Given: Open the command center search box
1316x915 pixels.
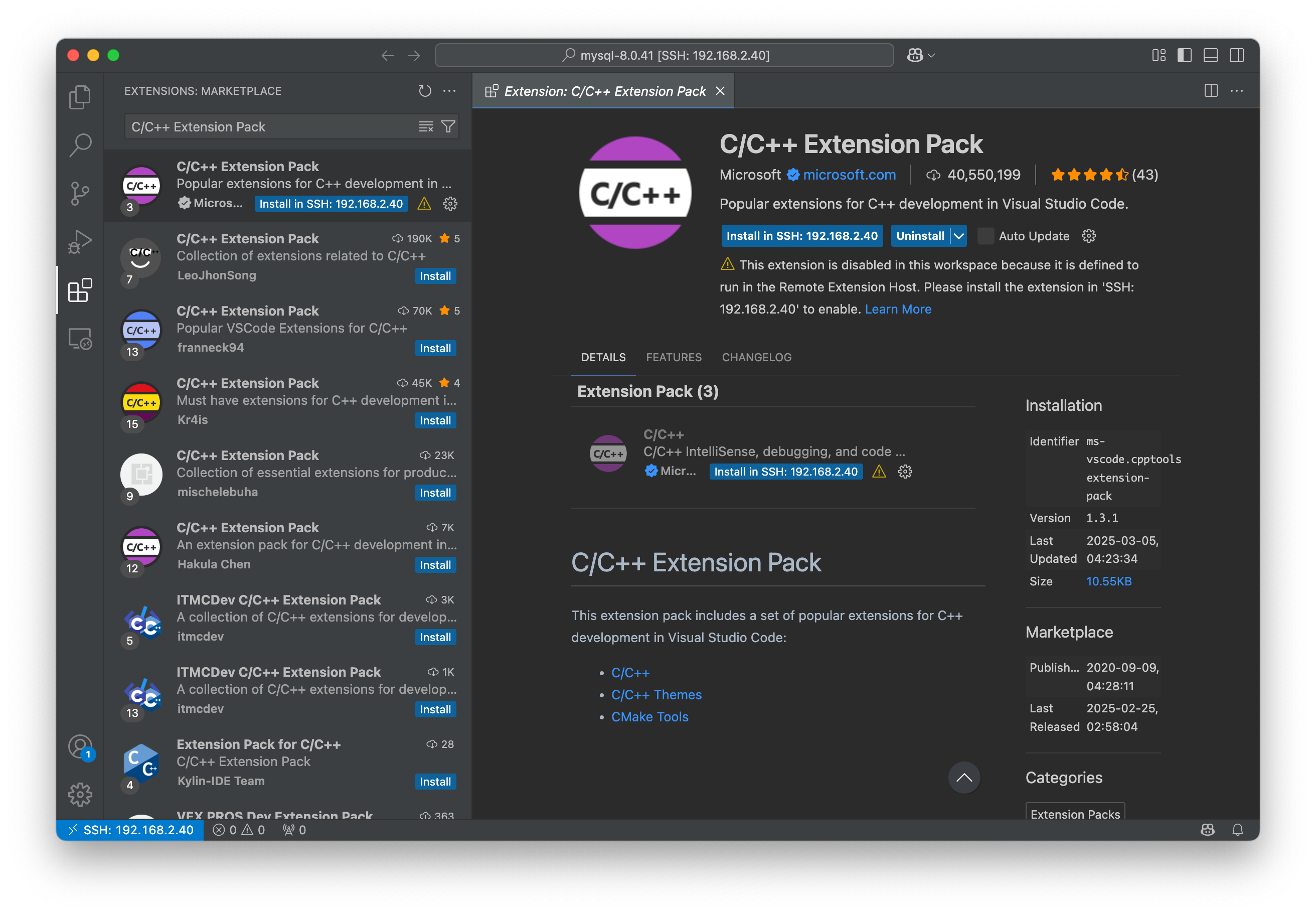Looking at the screenshot, I should (665, 56).
